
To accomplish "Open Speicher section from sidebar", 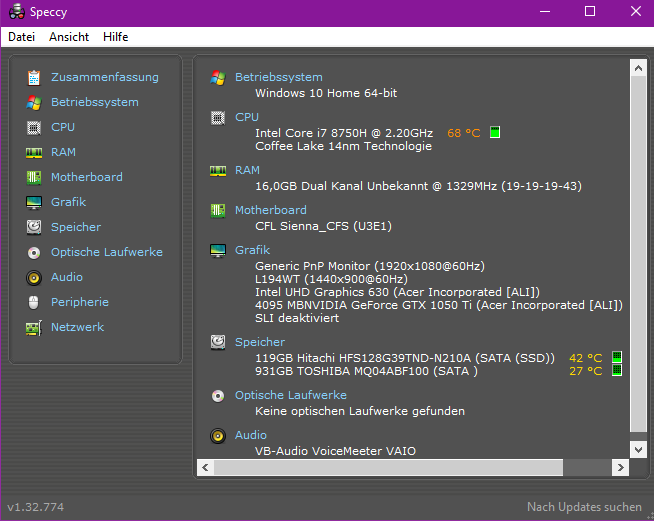I will 76,227.
